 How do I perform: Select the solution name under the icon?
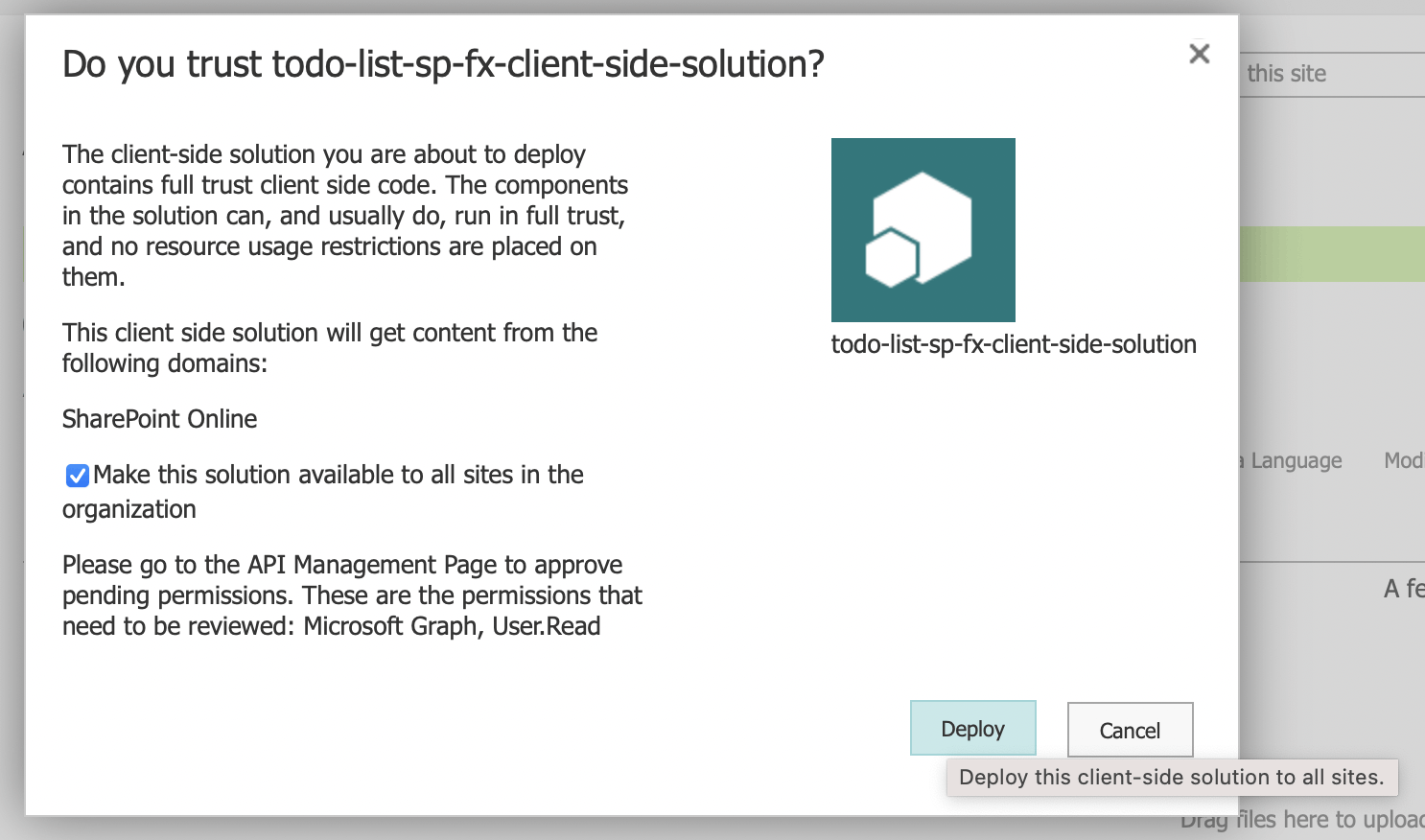[x=1013, y=344]
